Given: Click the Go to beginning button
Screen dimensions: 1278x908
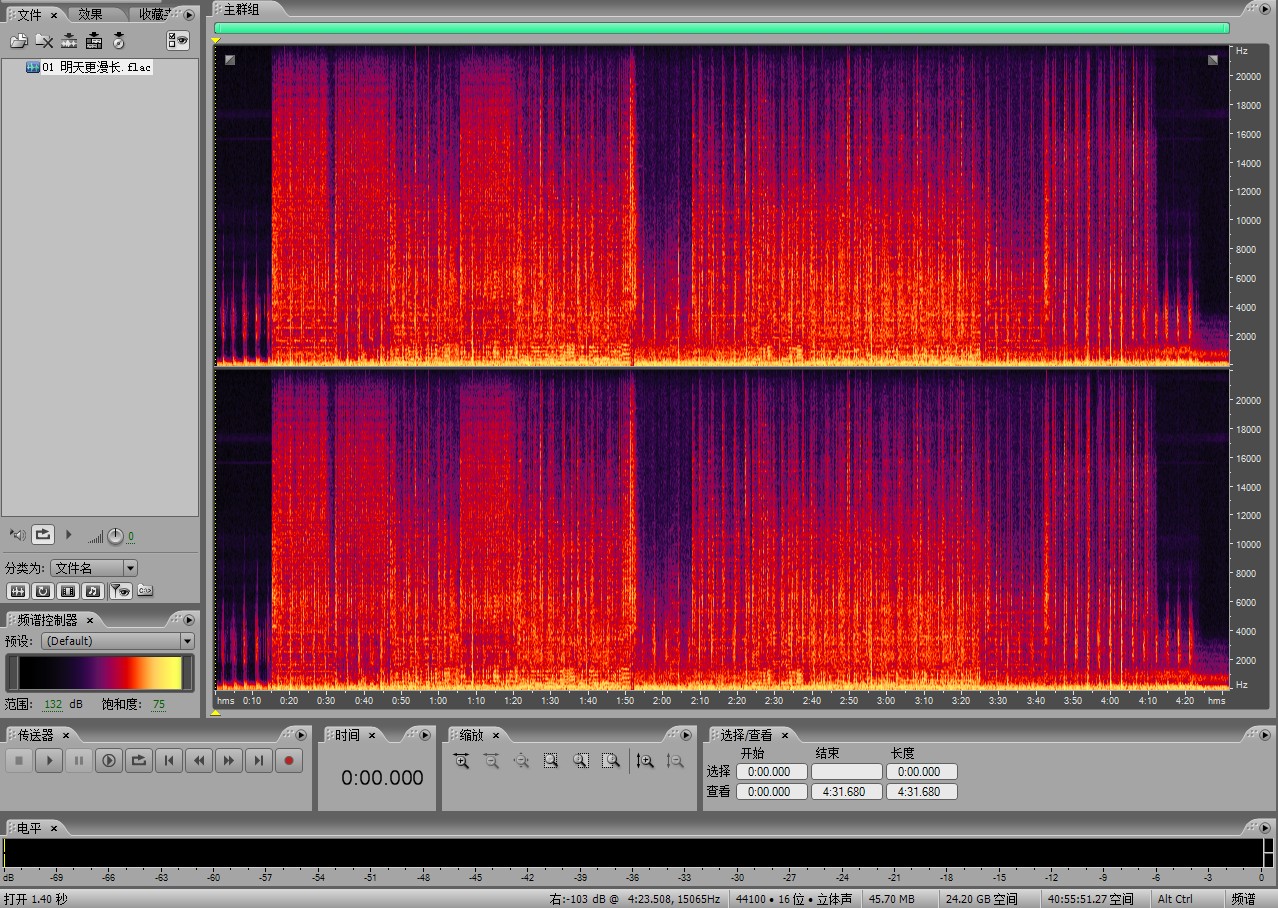Looking at the screenshot, I should pyautogui.click(x=169, y=761).
